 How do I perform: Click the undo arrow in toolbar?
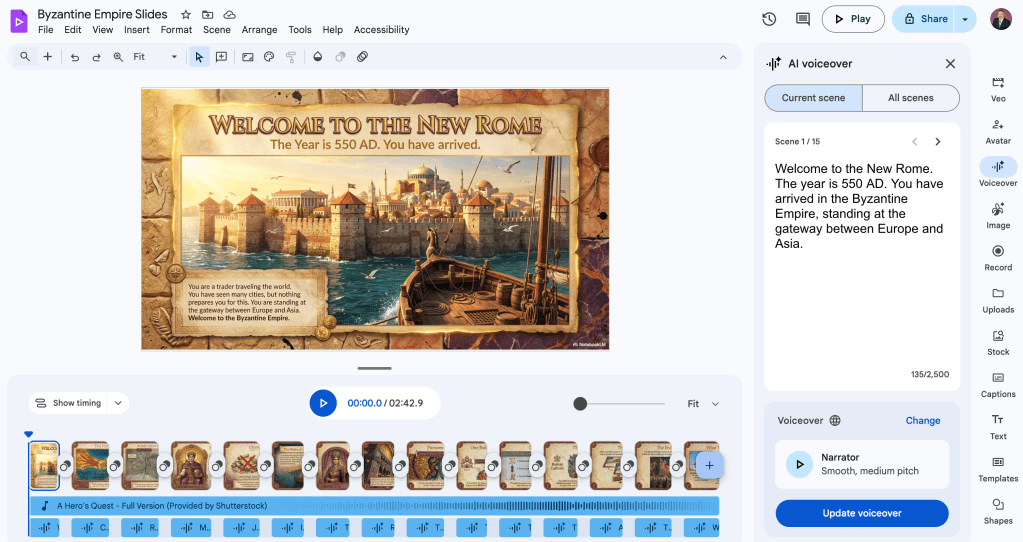[75, 57]
